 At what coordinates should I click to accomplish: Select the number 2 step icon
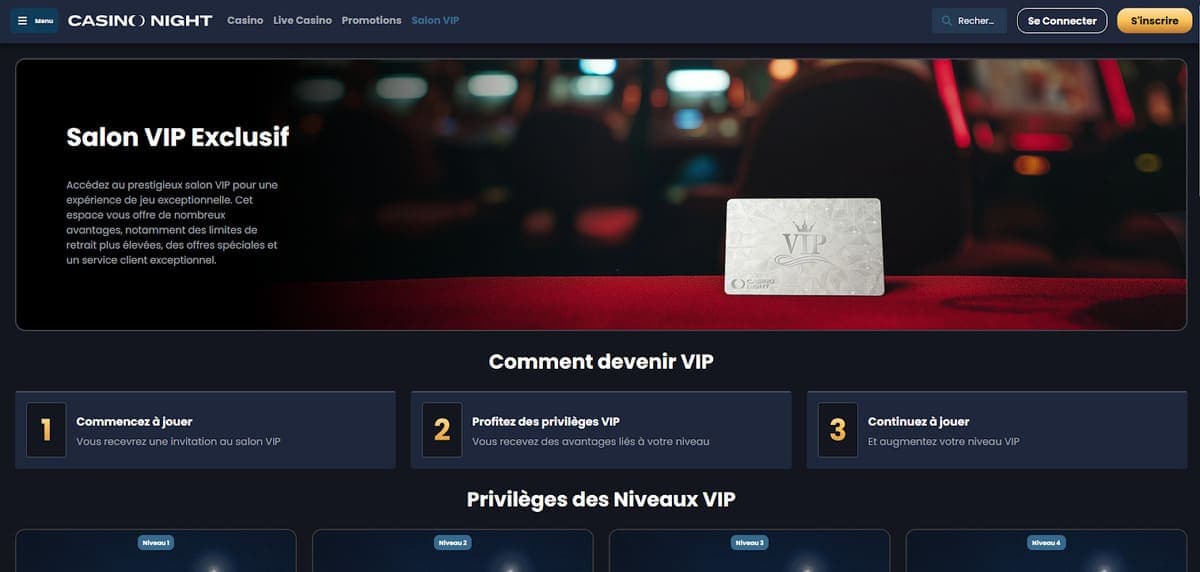(x=442, y=430)
